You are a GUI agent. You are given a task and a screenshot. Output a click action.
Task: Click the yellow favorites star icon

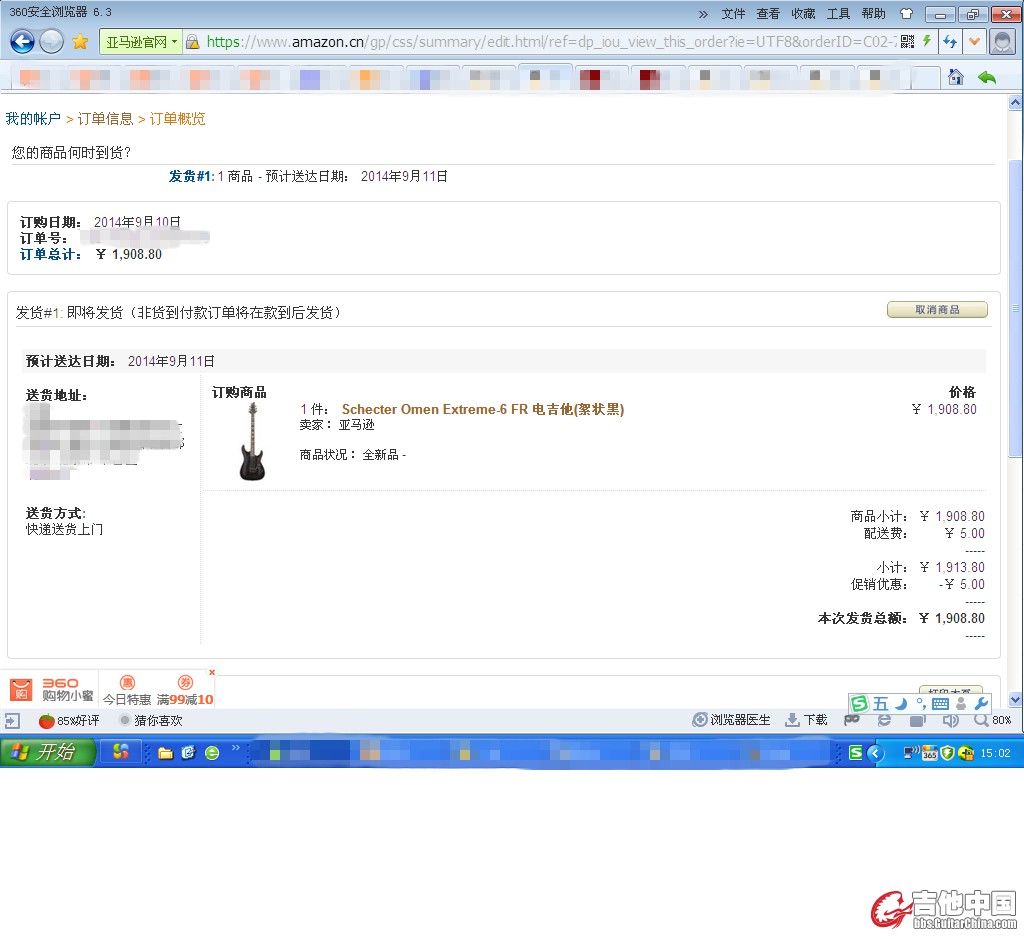tap(80, 42)
